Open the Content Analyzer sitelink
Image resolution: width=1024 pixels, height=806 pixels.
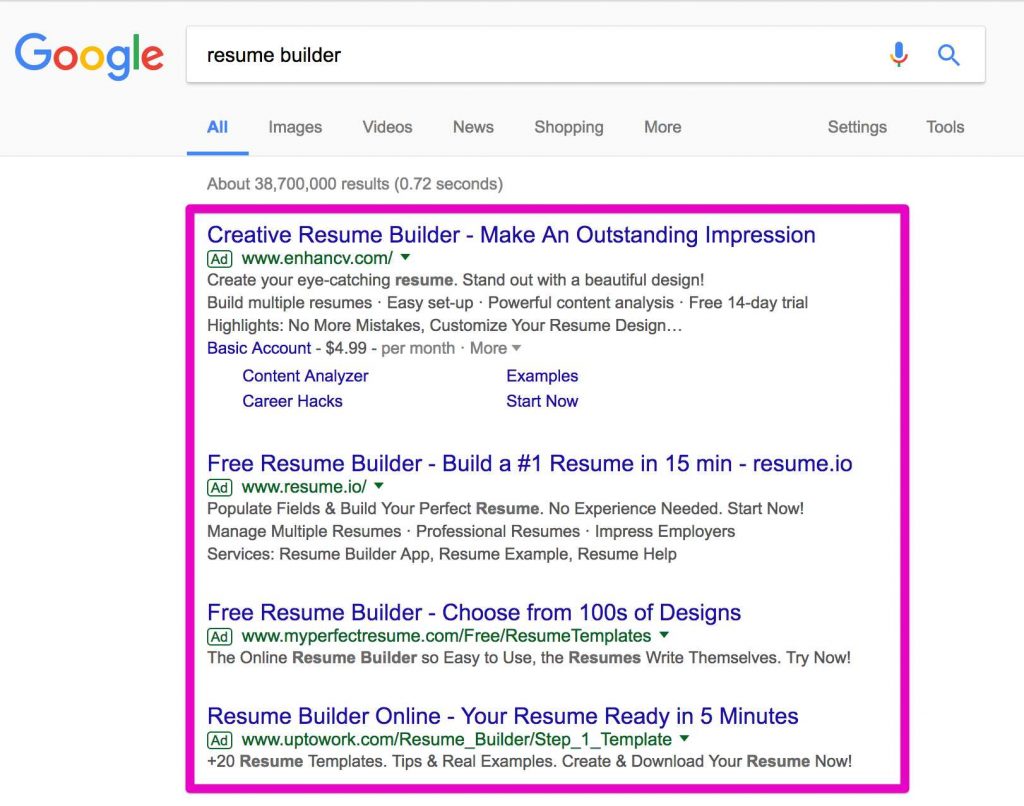305,375
